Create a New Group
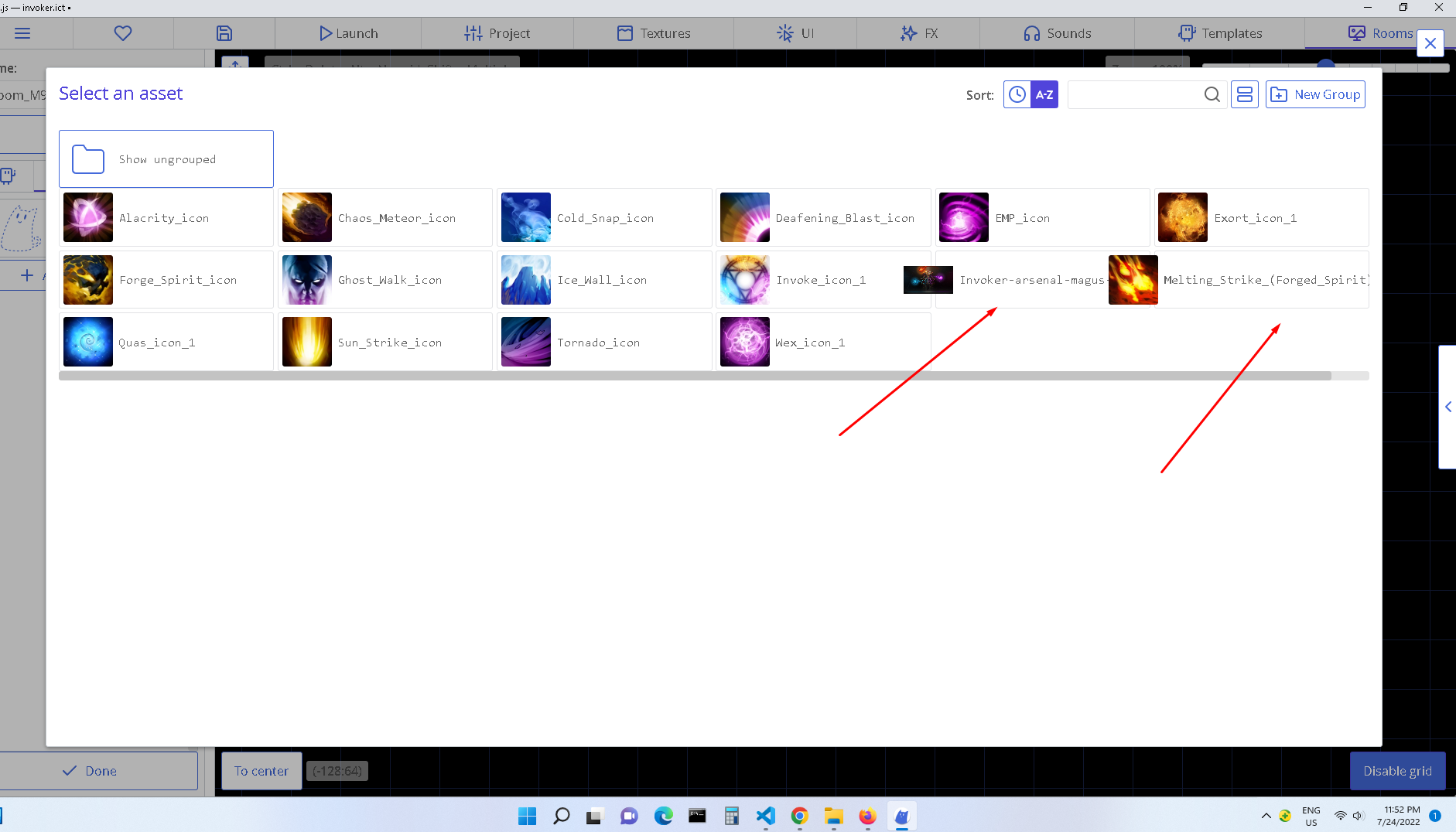The height and width of the screenshot is (832, 1456). pos(1315,94)
